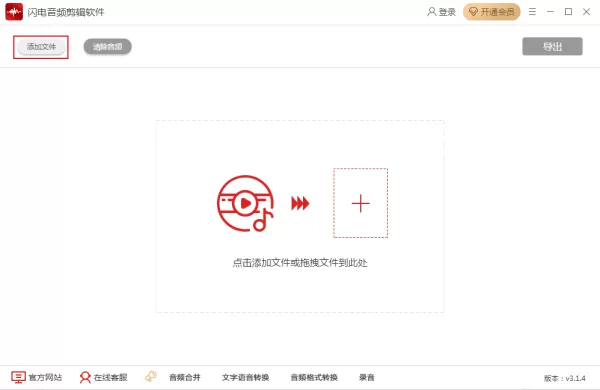This screenshot has width=600, height=390.
Task: Click the red film and music disc icon
Action: 245,204
